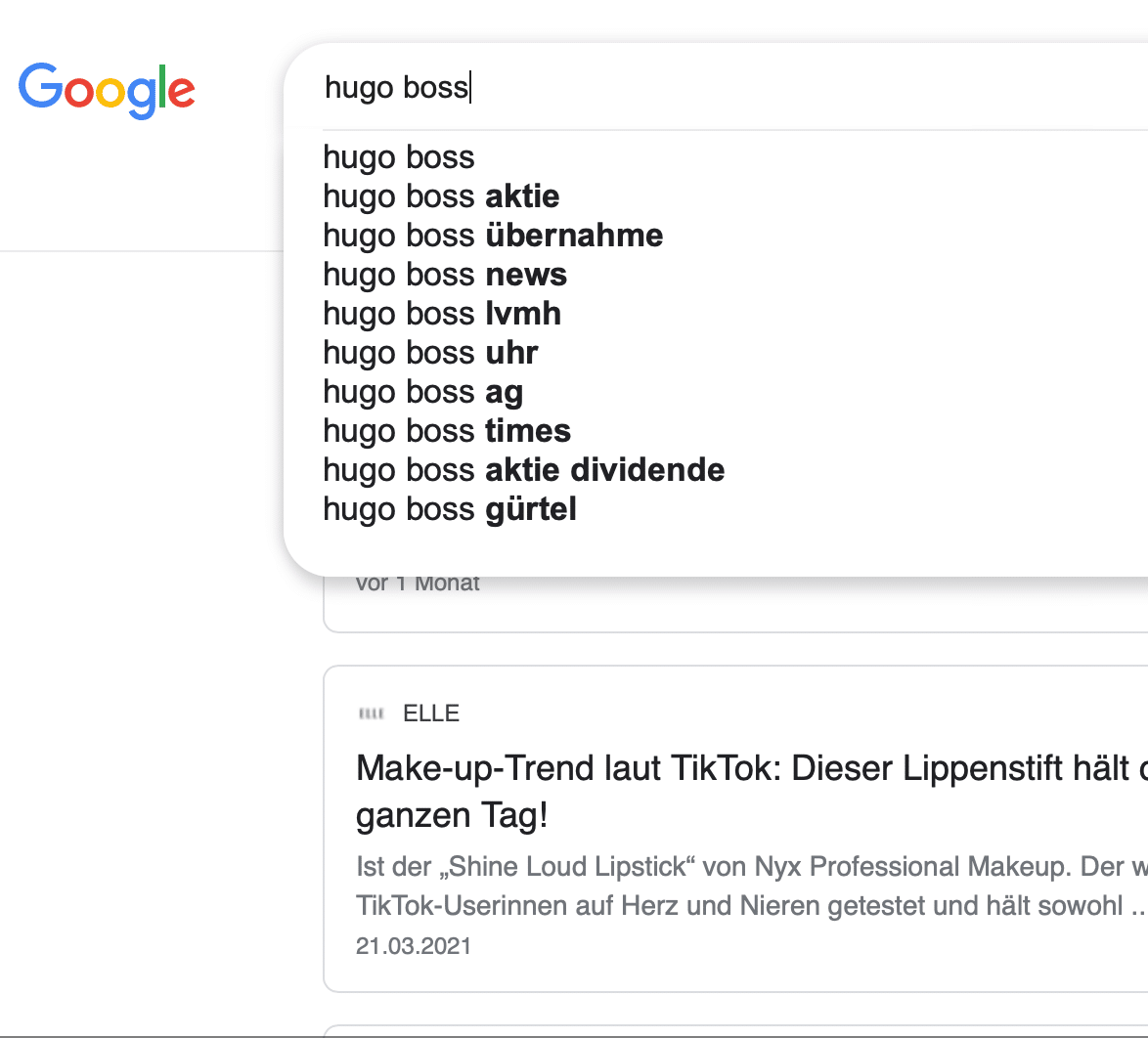Click the ELLE source favicon
This screenshot has width=1148, height=1038.
(372, 713)
